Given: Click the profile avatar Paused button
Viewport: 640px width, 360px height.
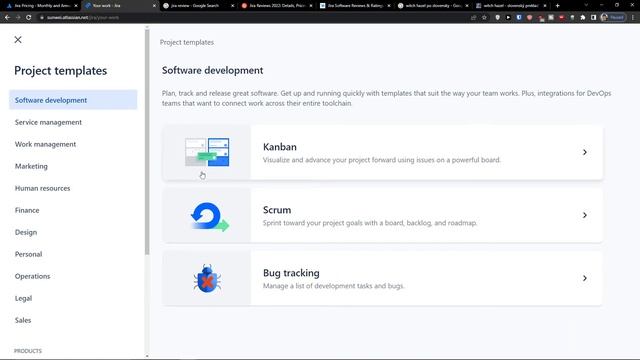Looking at the screenshot, I should (x=613, y=18).
